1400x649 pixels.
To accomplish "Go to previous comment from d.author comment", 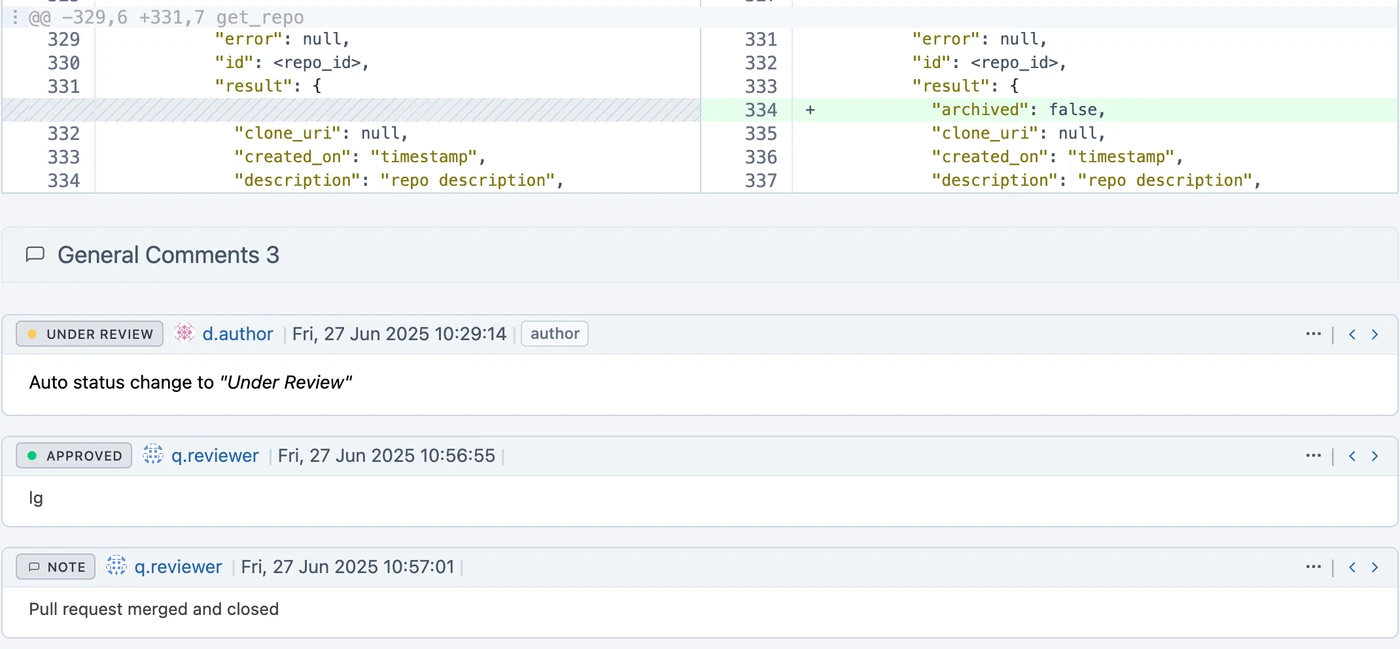I will click(x=1352, y=334).
